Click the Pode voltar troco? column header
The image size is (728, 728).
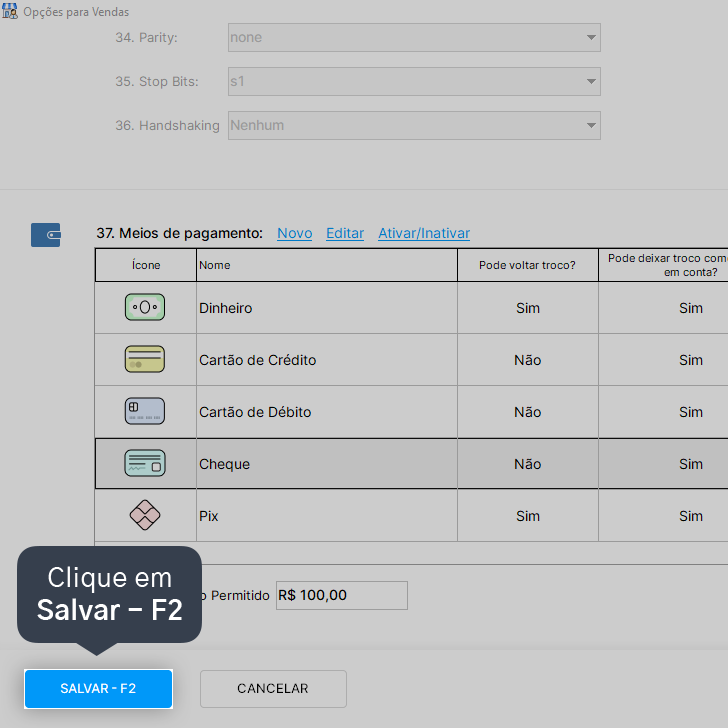coord(527,265)
